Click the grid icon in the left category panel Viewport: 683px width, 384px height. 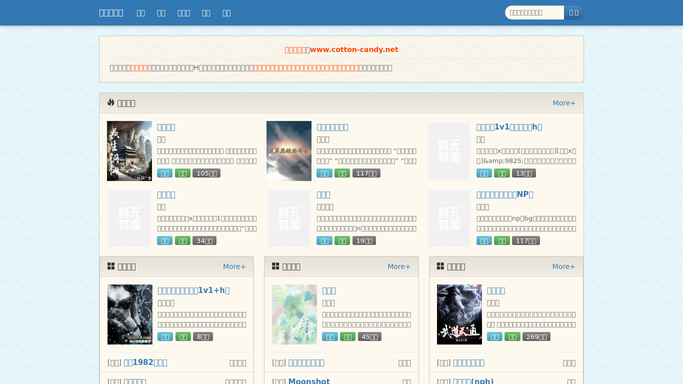point(111,266)
